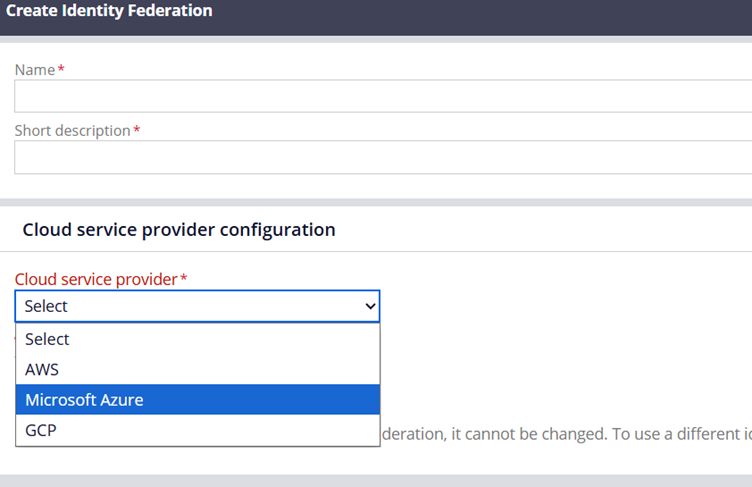Click the gray strip below the configuration section

coord(376,480)
